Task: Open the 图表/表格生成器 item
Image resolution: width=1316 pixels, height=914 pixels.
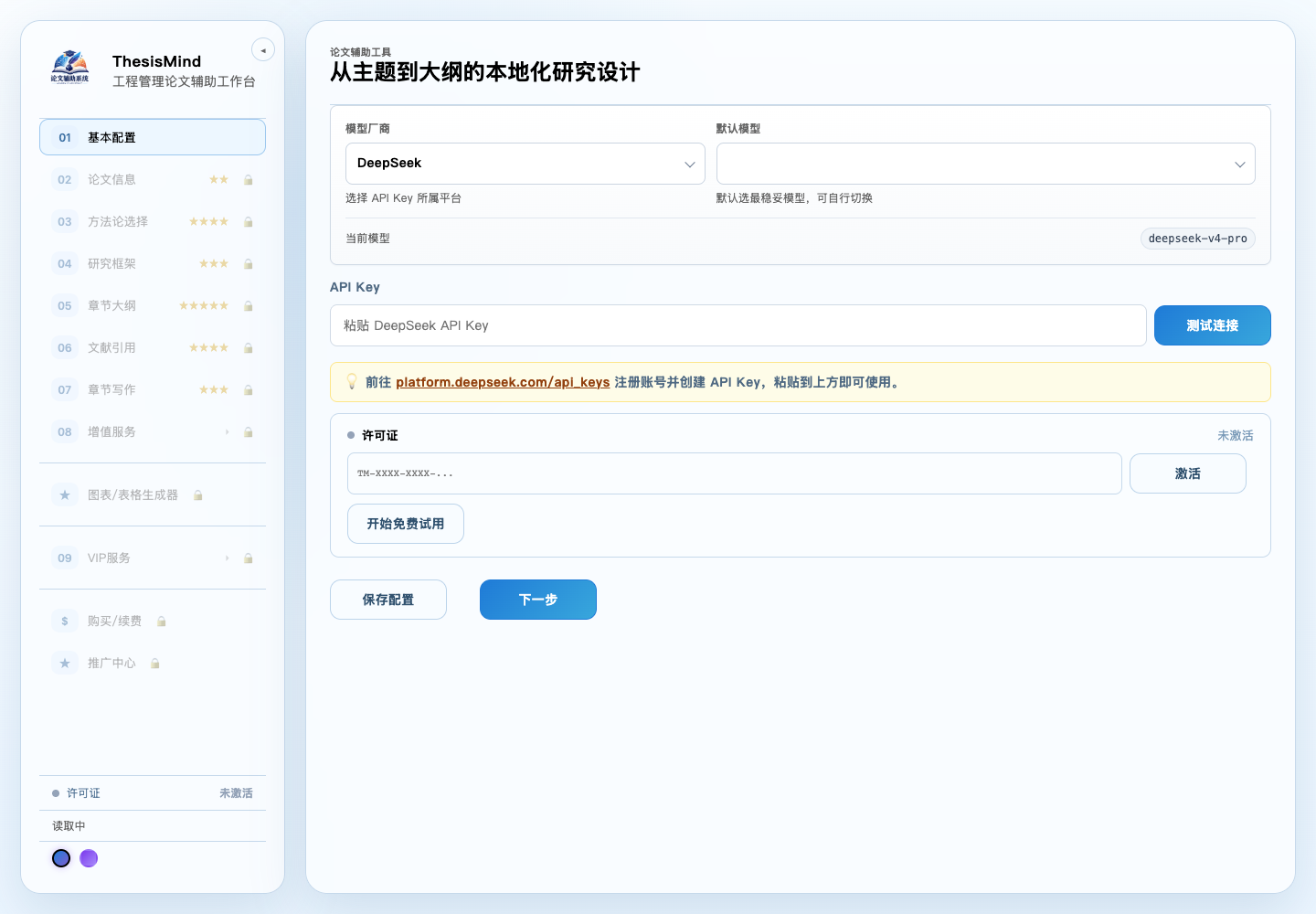Action: tap(153, 495)
